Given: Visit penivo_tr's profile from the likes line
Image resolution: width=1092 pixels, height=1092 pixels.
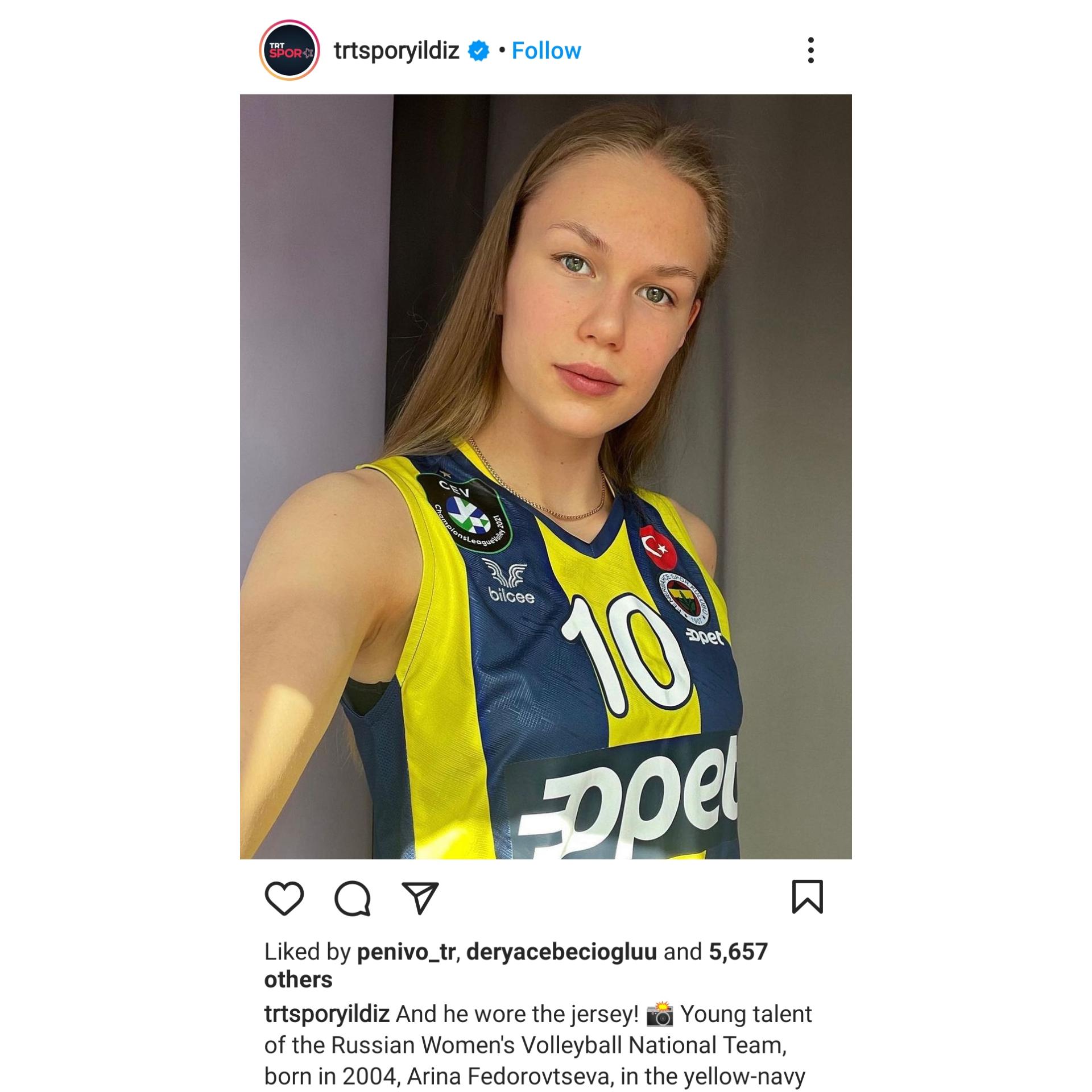Looking at the screenshot, I should tap(406, 952).
